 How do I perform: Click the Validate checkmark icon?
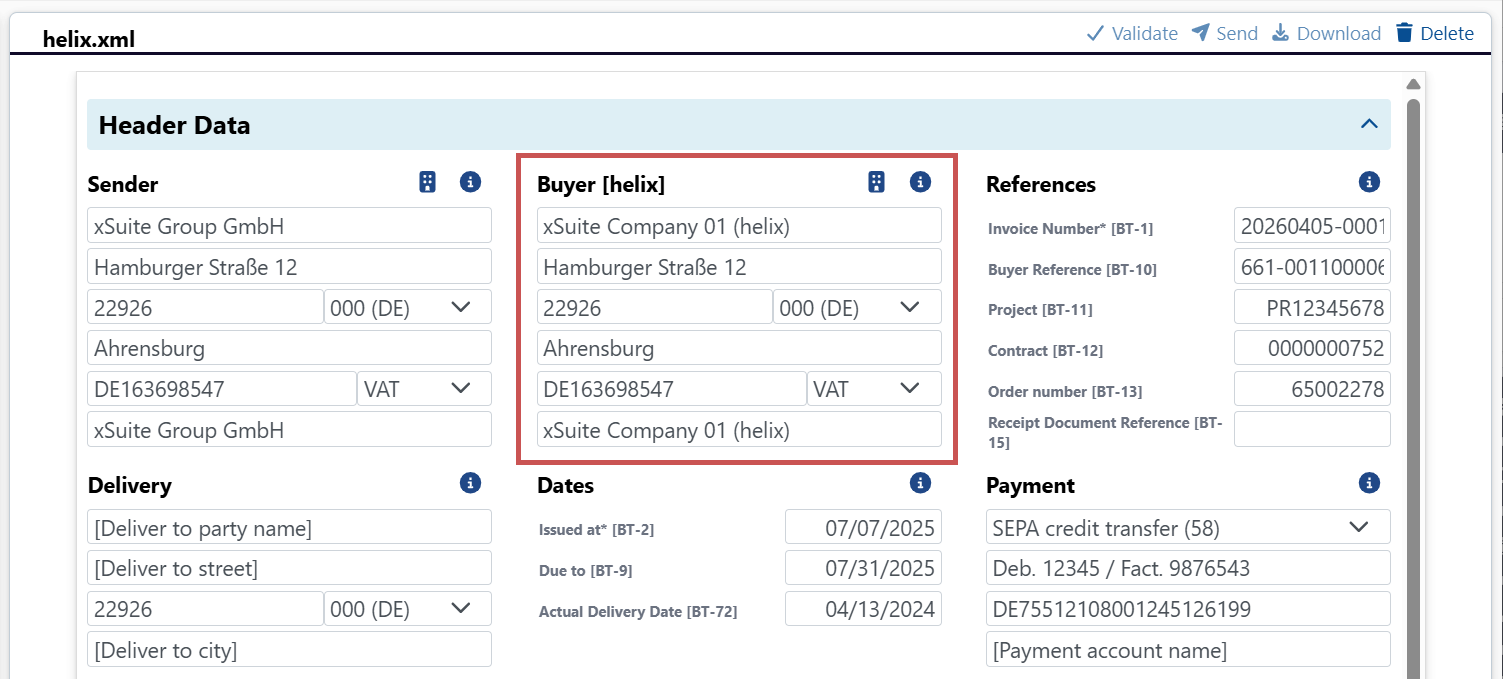click(1095, 33)
